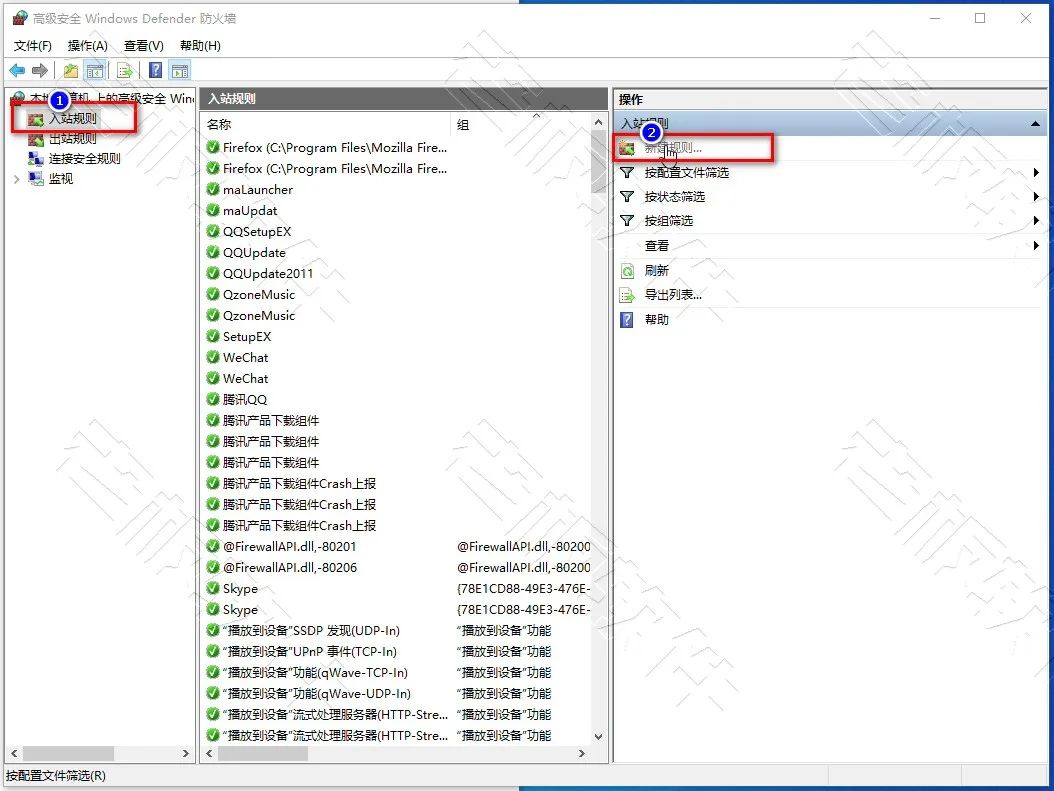Open the 查看(V) menu
This screenshot has height=791, width=1054.
point(142,45)
